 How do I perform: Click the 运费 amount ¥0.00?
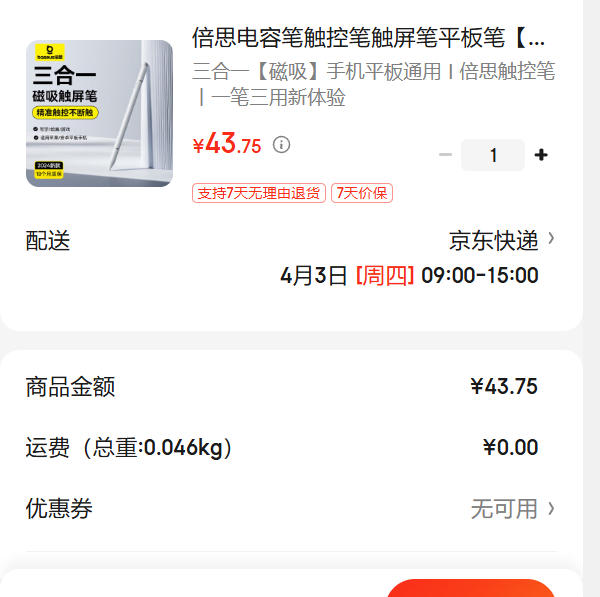510,447
